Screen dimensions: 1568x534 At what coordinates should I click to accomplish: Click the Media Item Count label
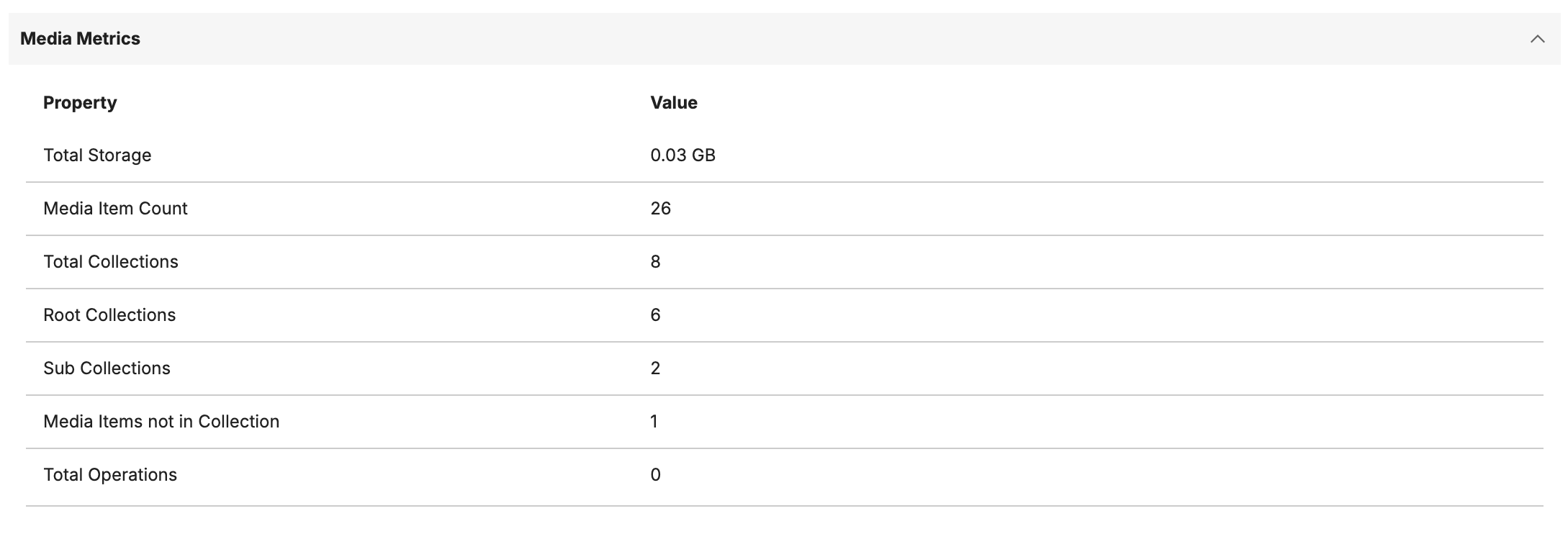point(116,208)
